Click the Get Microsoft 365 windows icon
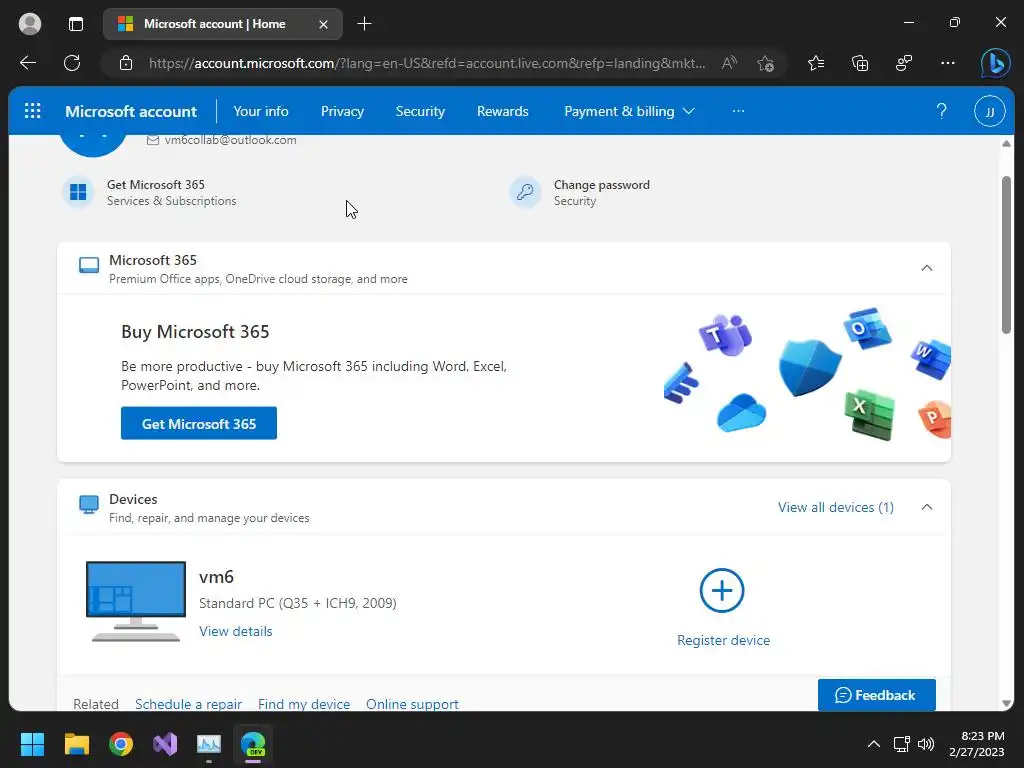The image size is (1024, 768). (x=78, y=192)
